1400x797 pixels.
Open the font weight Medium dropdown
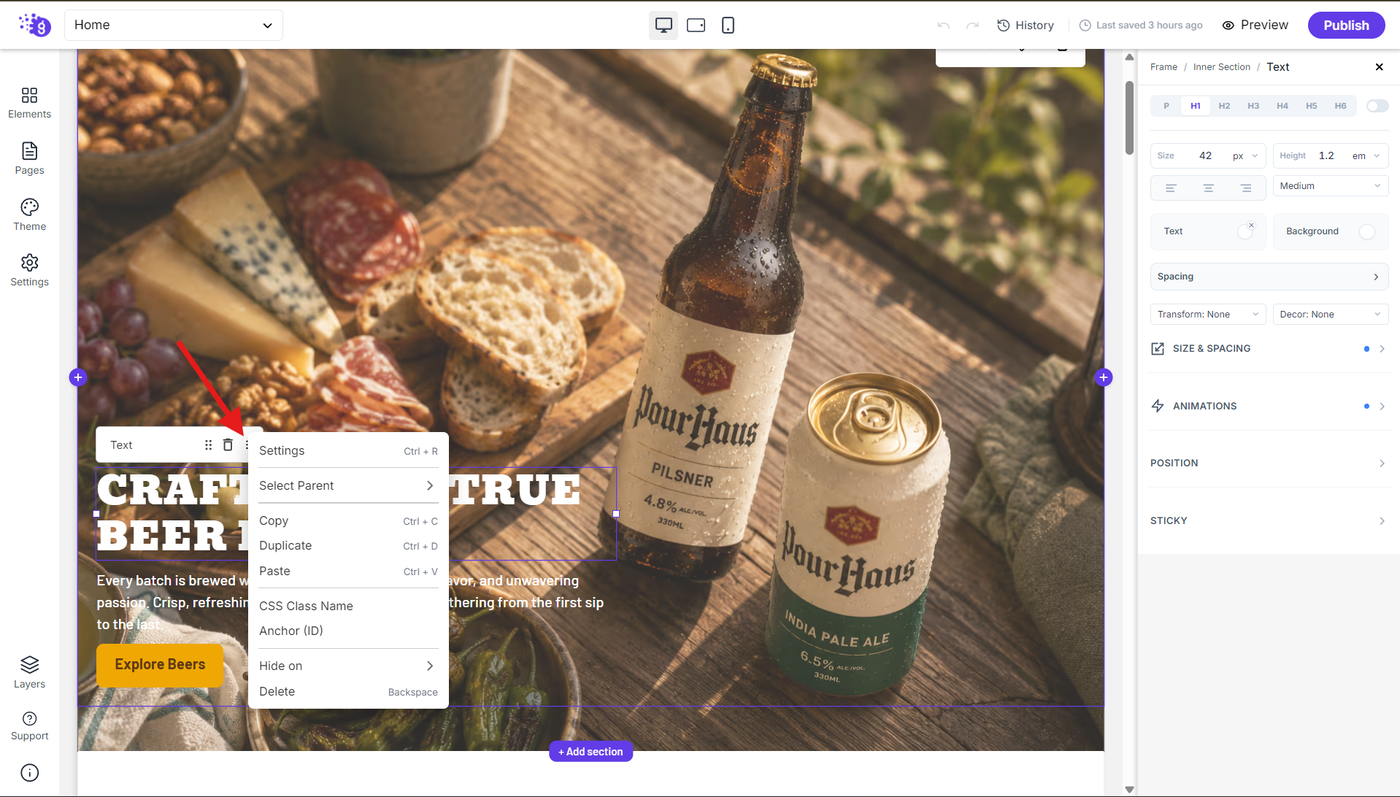click(1330, 186)
